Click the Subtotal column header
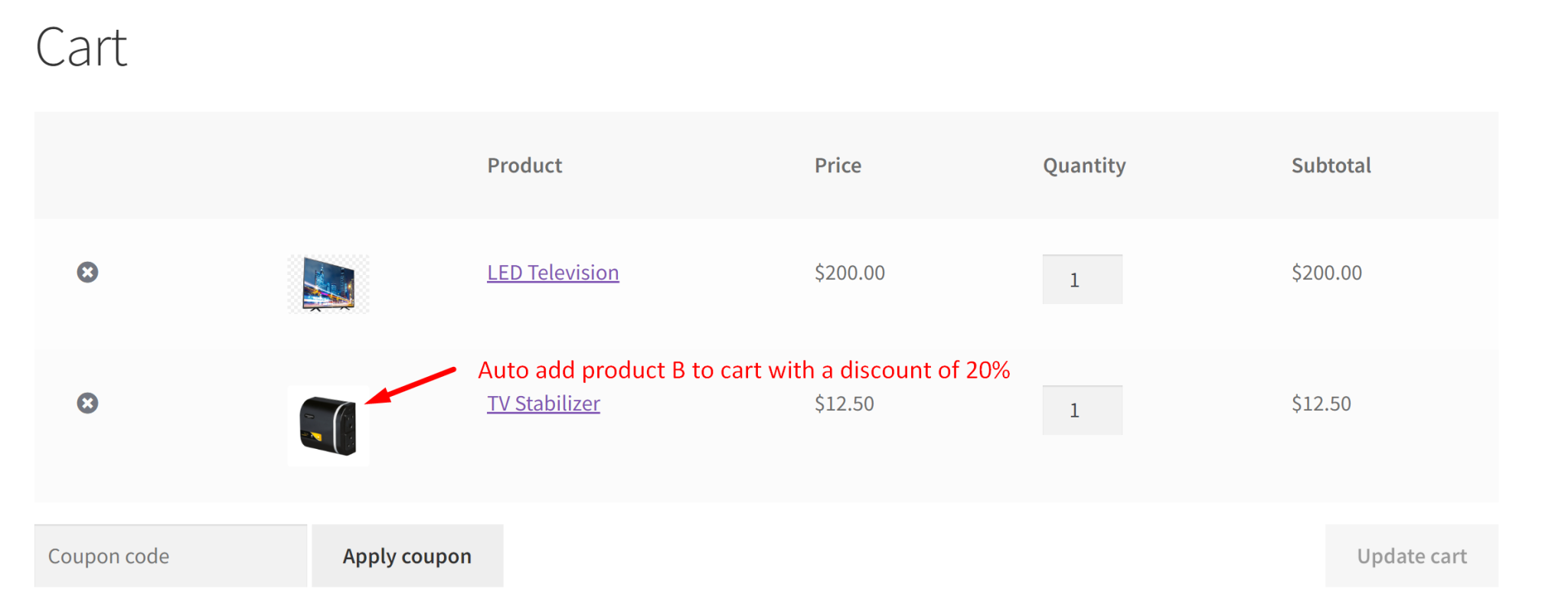This screenshot has width=1568, height=599. tap(1331, 165)
